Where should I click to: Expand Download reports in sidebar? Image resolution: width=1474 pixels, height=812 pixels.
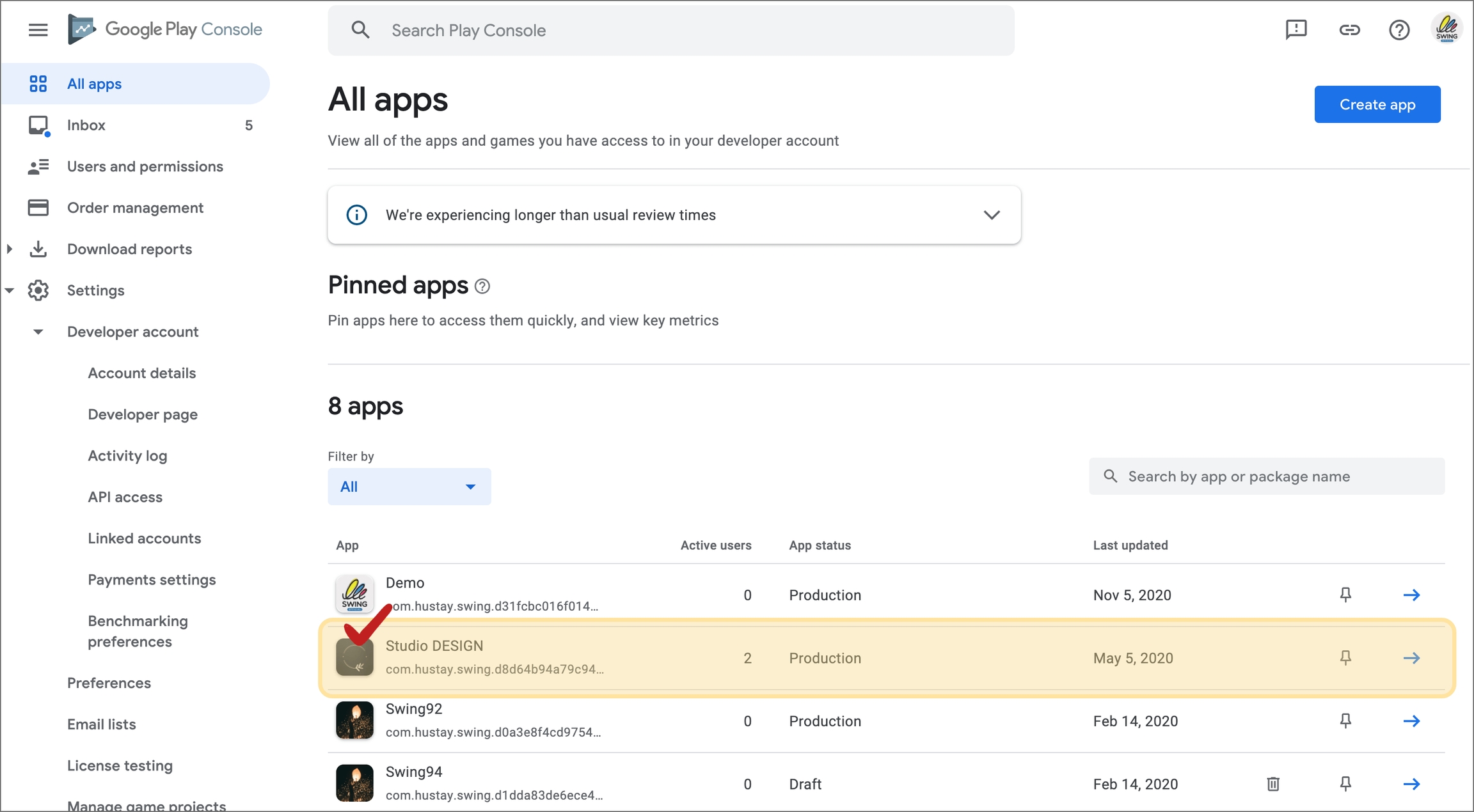10,249
